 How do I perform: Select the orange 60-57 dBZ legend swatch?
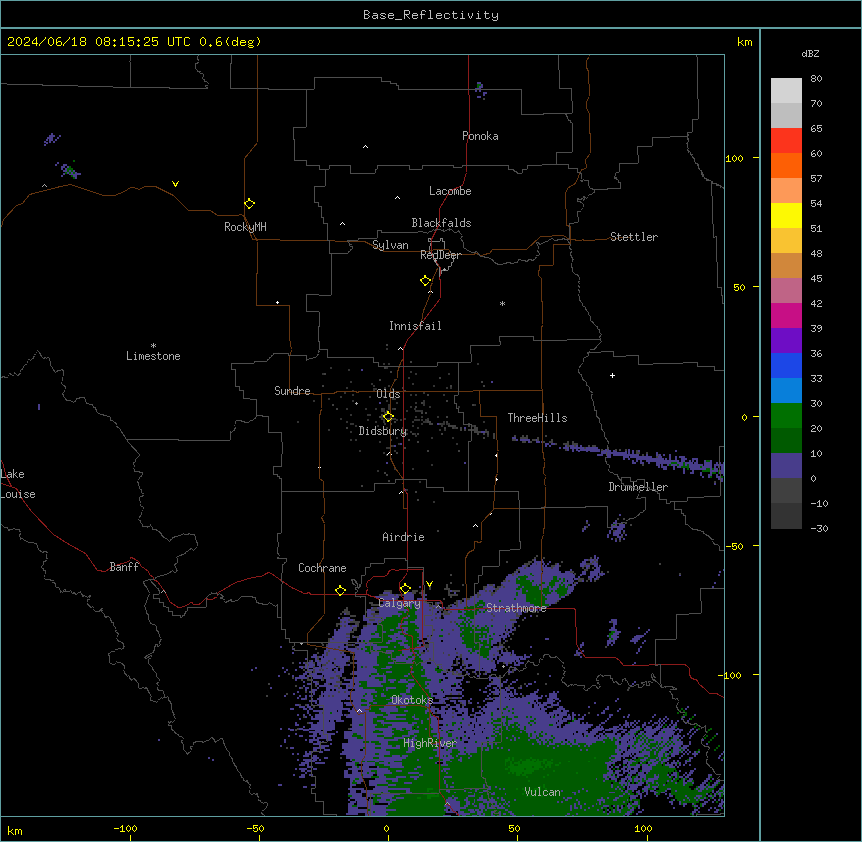(x=786, y=165)
